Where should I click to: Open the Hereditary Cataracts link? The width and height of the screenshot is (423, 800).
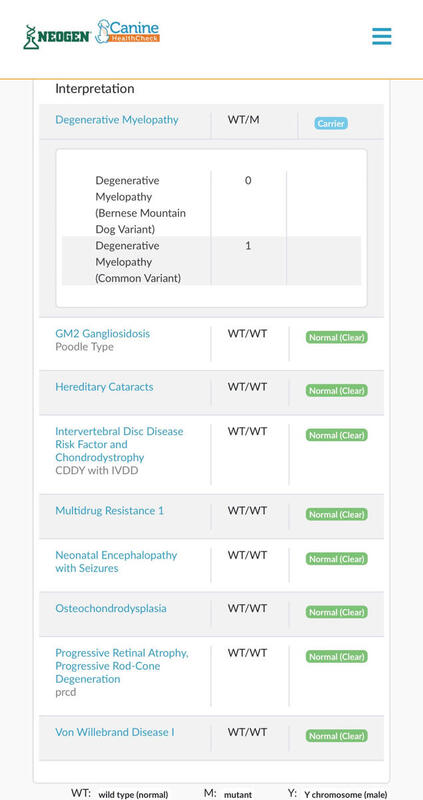pyautogui.click(x=104, y=386)
